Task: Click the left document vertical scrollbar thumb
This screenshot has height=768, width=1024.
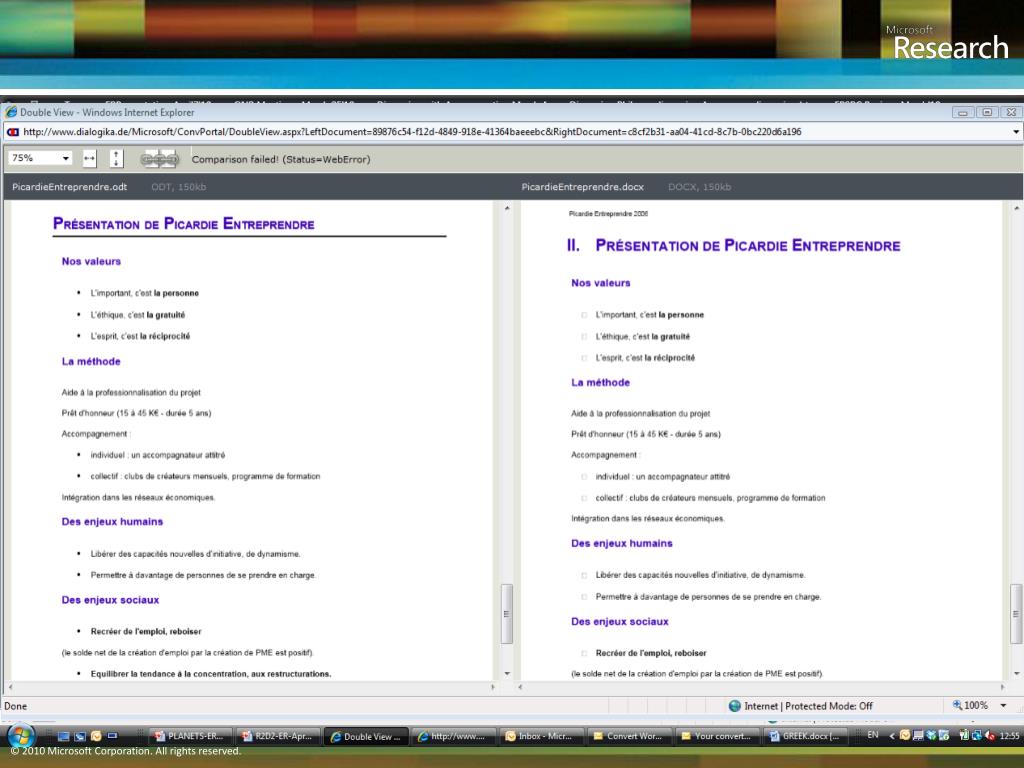Action: (507, 614)
